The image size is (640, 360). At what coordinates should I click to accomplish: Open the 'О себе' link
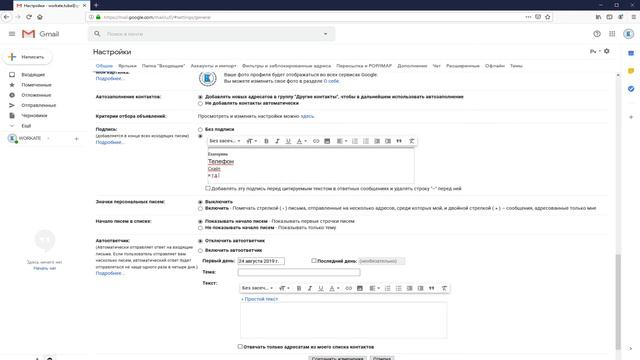pos(331,81)
